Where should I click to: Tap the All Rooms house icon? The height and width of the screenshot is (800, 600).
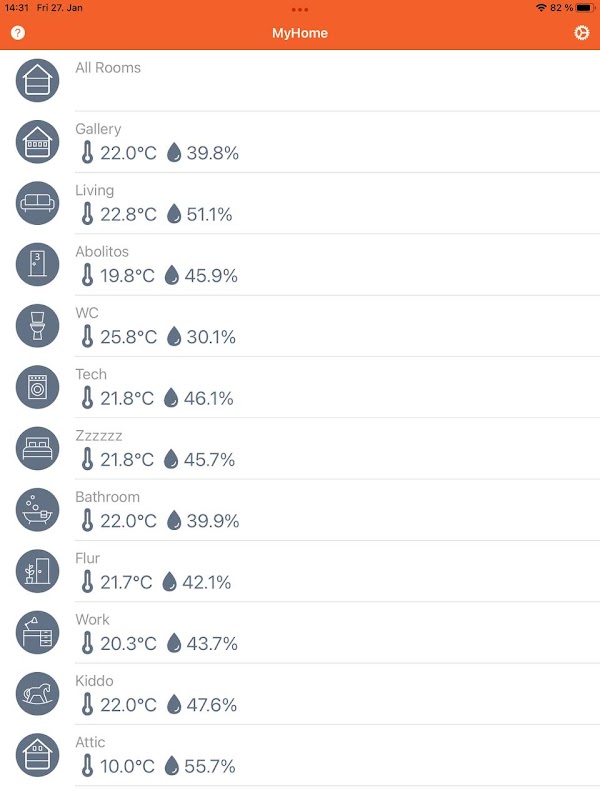pos(37,80)
